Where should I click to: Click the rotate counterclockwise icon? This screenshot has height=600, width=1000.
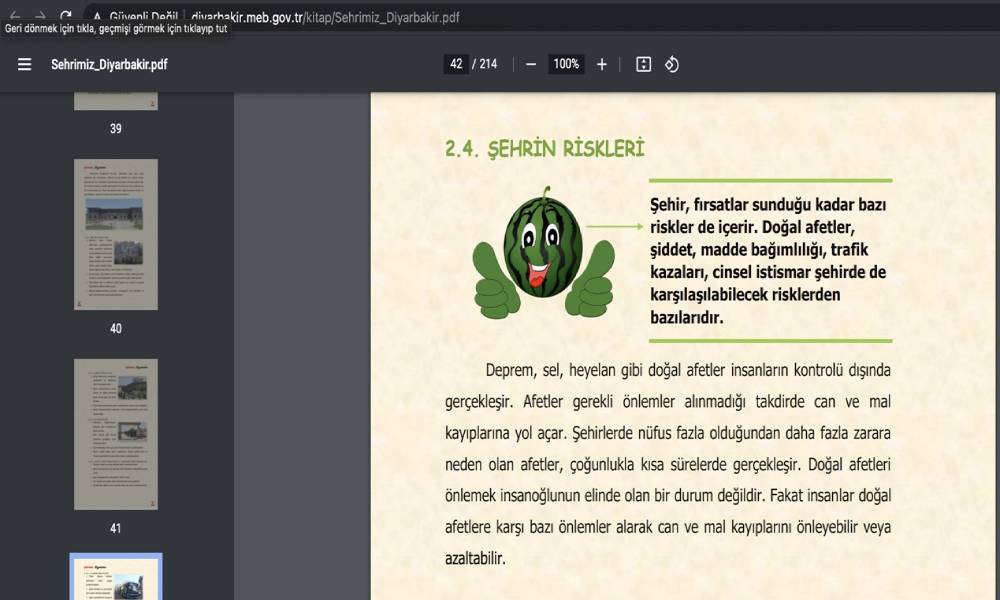pos(672,64)
